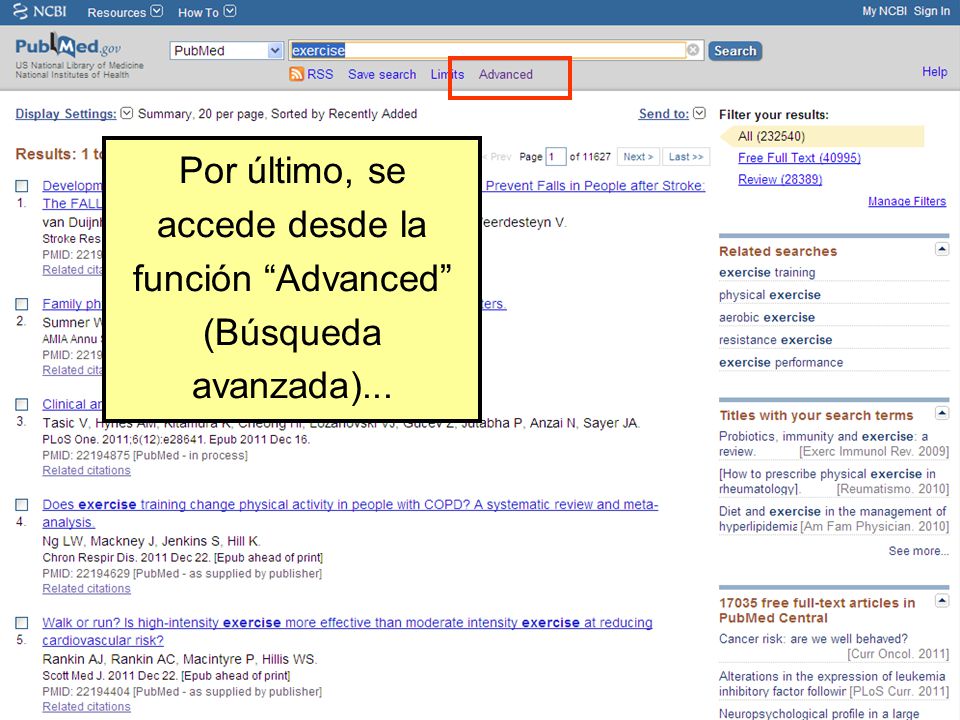Select checkbox for result 1
This screenshot has width=960, height=720.
click(x=21, y=186)
